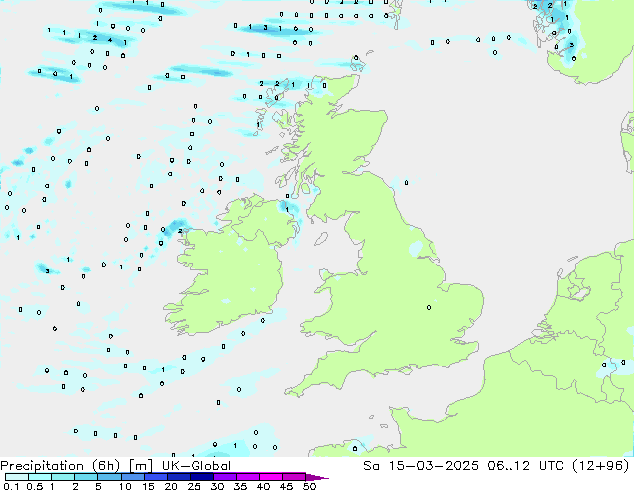This screenshot has width=634, height=490.
Task: Select the 30–35 purple legend swatch
Action: [x=224, y=477]
